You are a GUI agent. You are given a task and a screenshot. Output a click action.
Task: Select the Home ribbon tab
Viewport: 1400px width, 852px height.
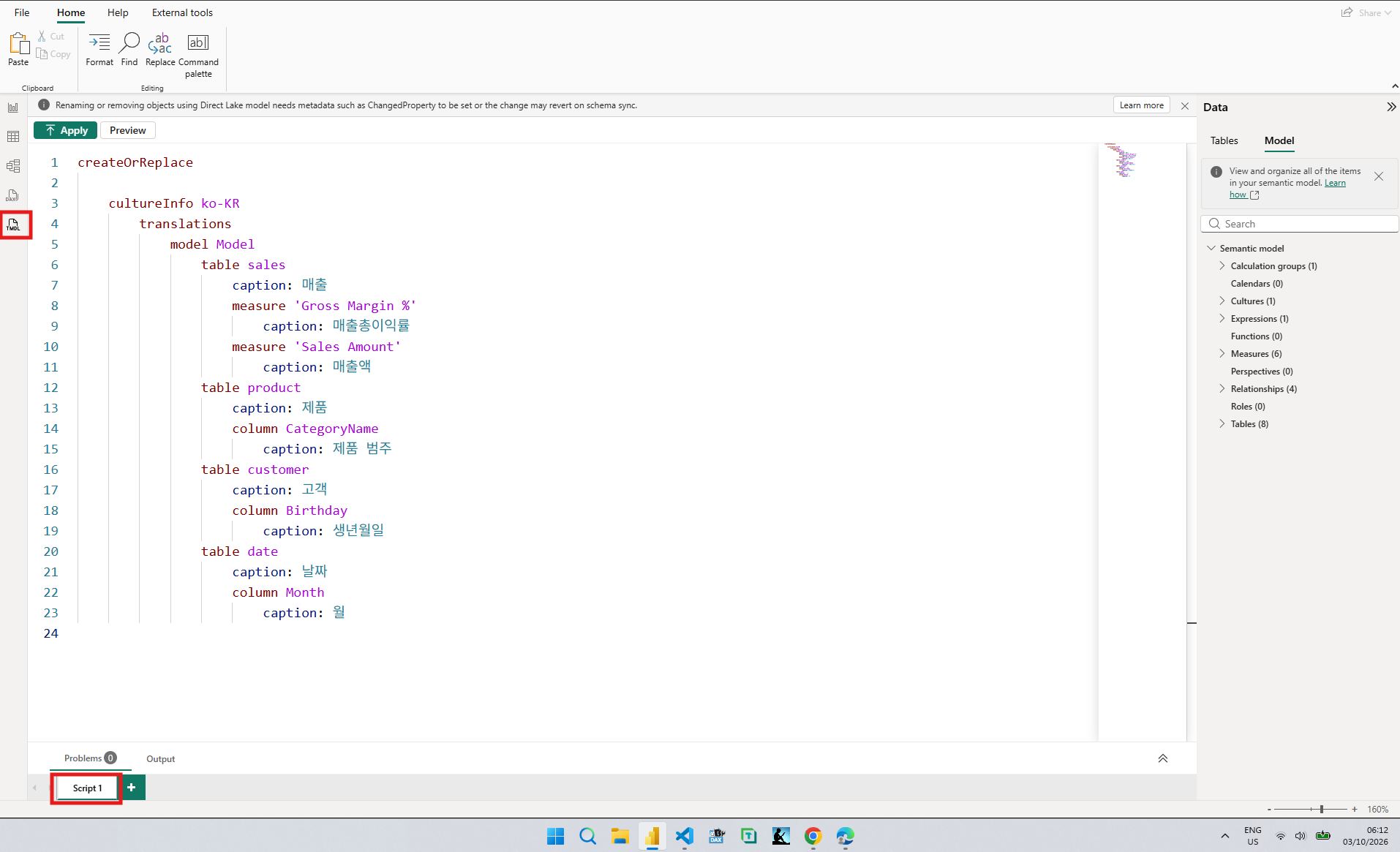71,12
